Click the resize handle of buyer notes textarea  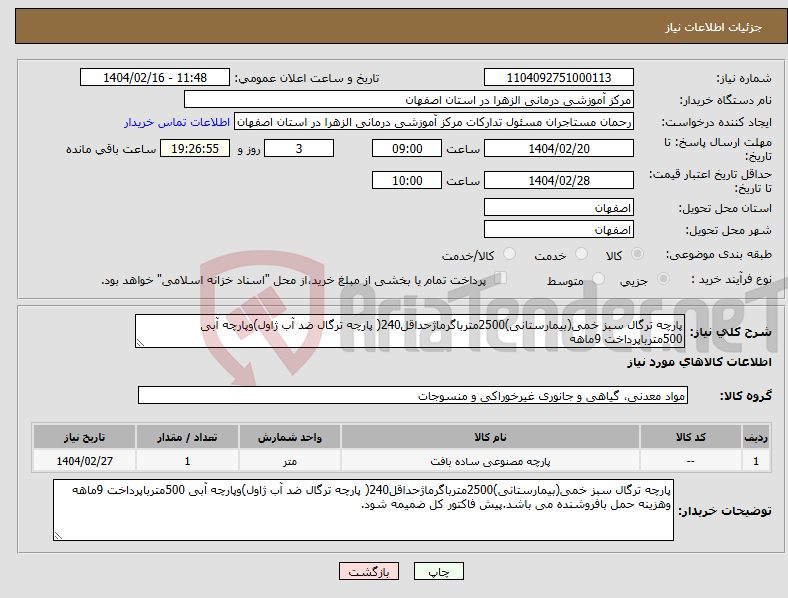(58, 536)
